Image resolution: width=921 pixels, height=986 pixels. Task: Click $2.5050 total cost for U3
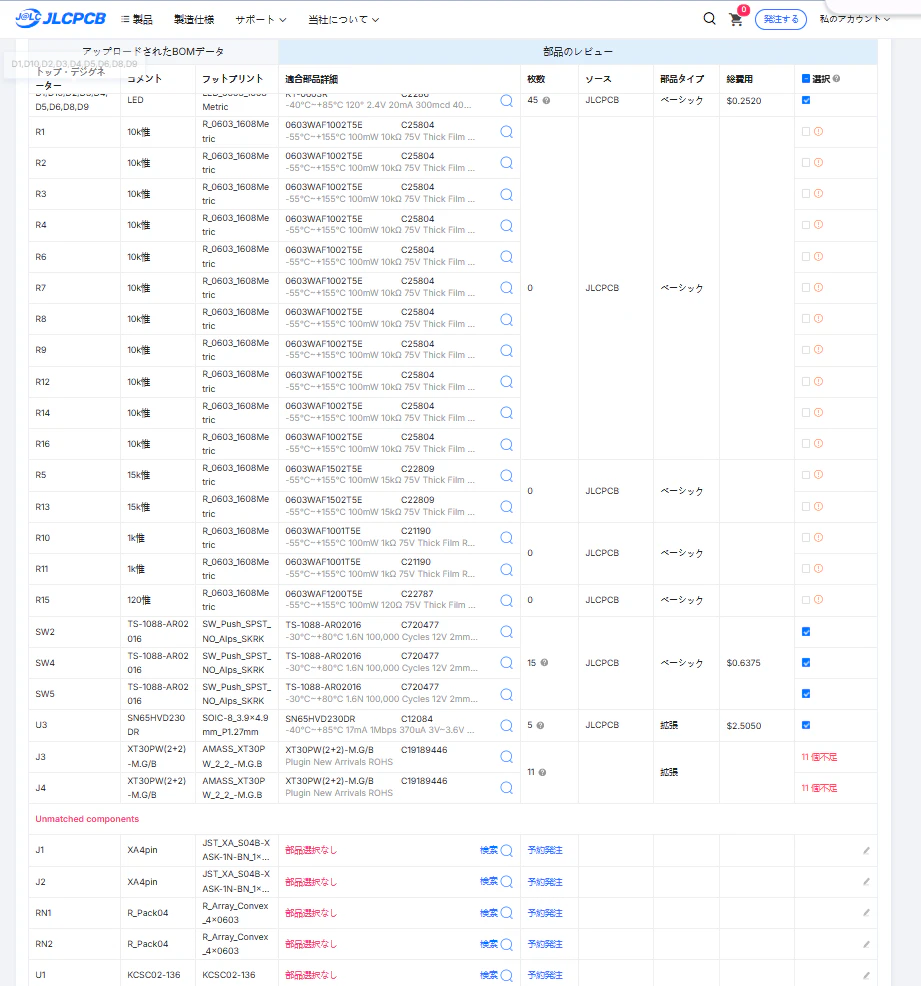pyautogui.click(x=744, y=725)
